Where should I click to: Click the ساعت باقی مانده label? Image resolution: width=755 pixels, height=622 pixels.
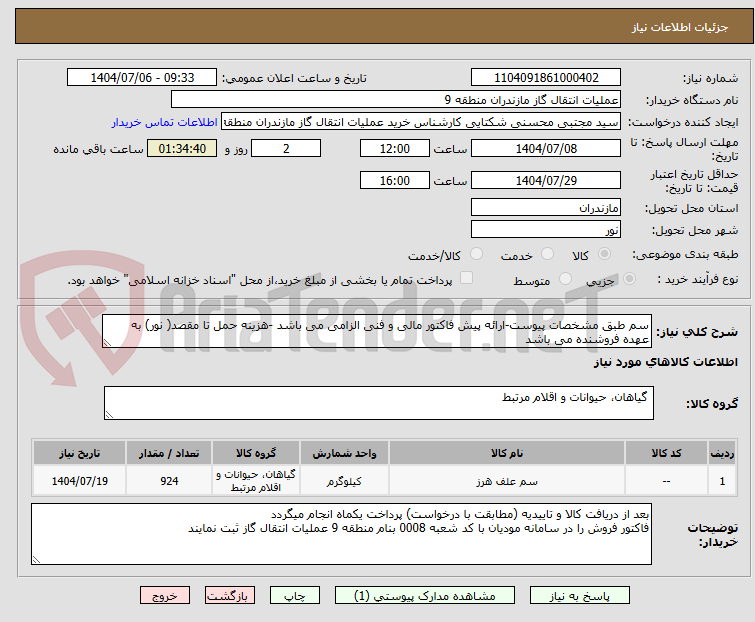click(98, 149)
